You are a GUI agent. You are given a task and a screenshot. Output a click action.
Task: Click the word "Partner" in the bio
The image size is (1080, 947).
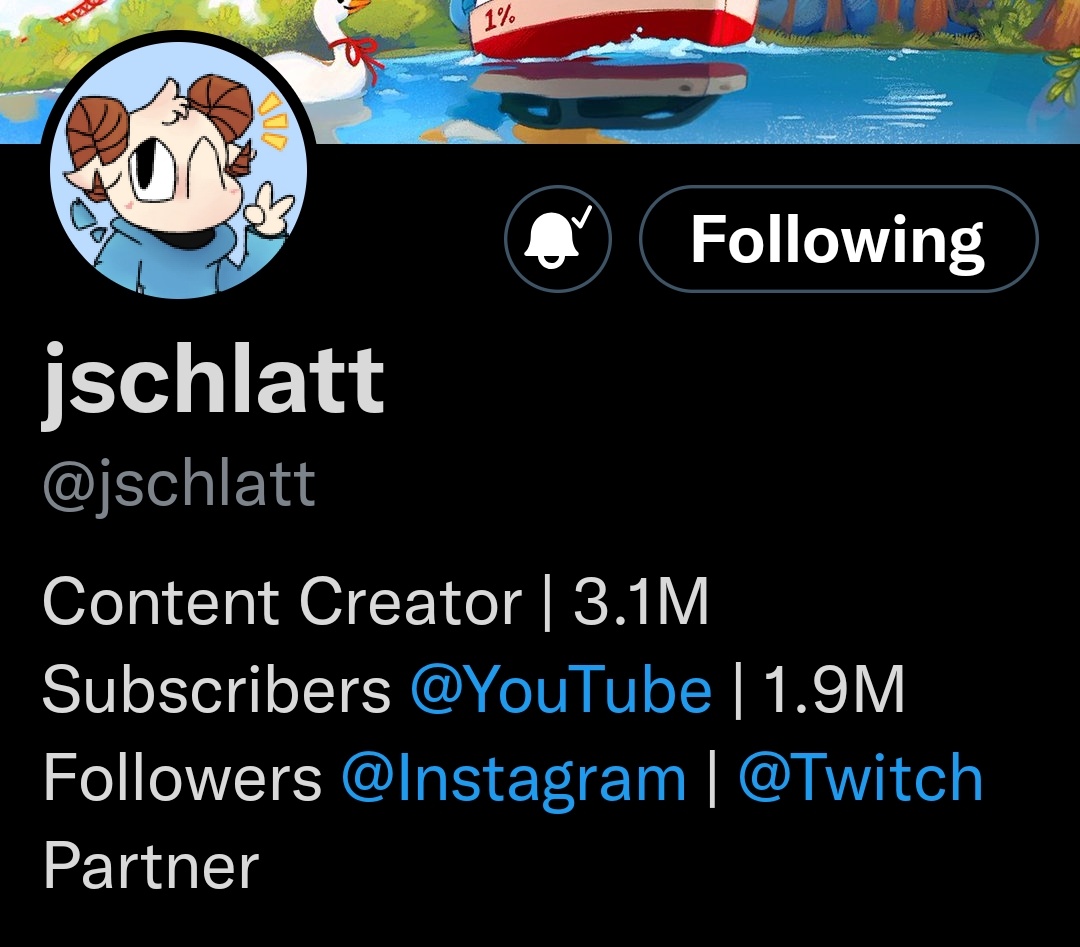[x=151, y=866]
